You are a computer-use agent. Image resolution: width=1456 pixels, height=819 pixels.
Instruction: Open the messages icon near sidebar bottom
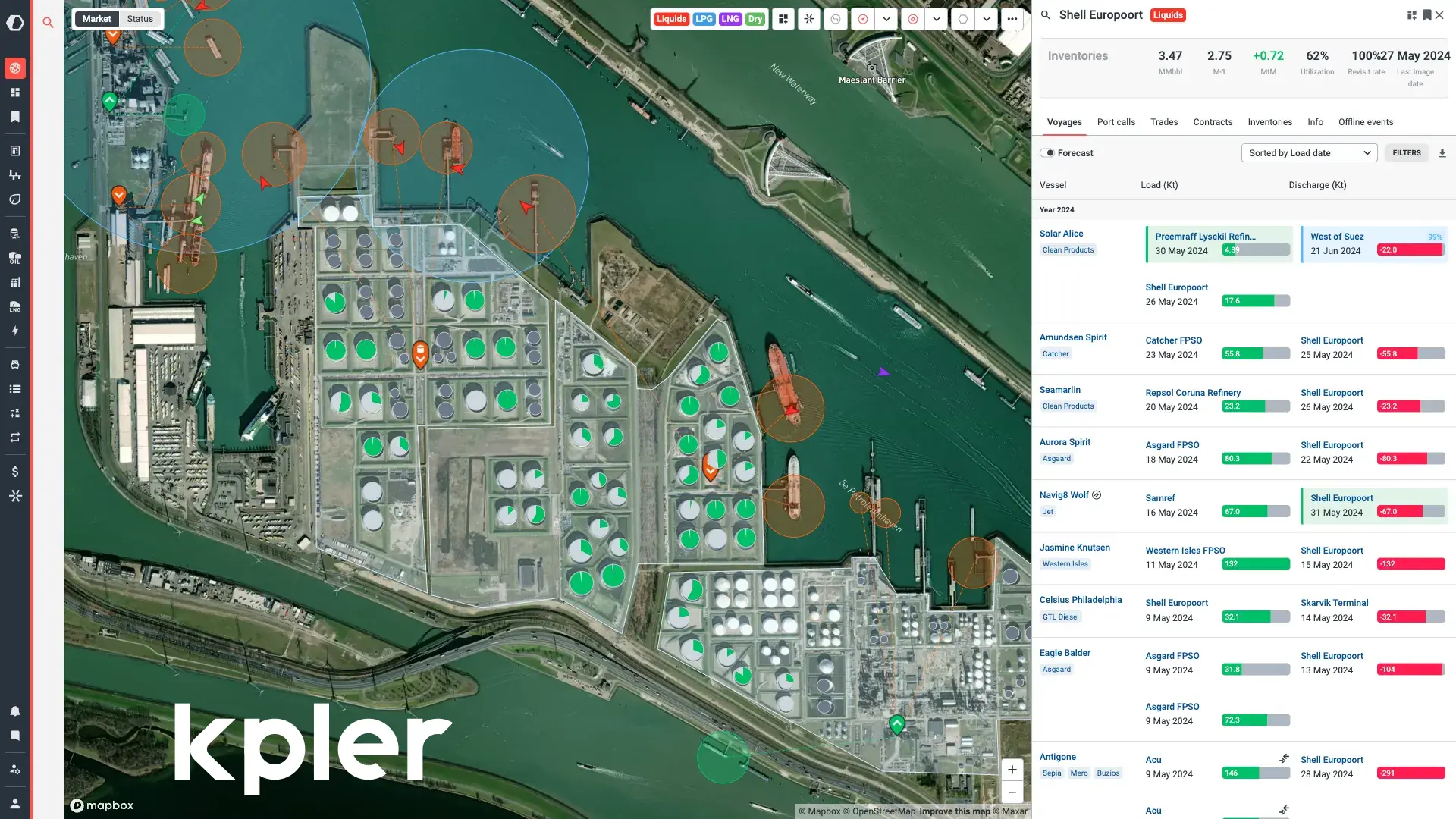coord(14,736)
